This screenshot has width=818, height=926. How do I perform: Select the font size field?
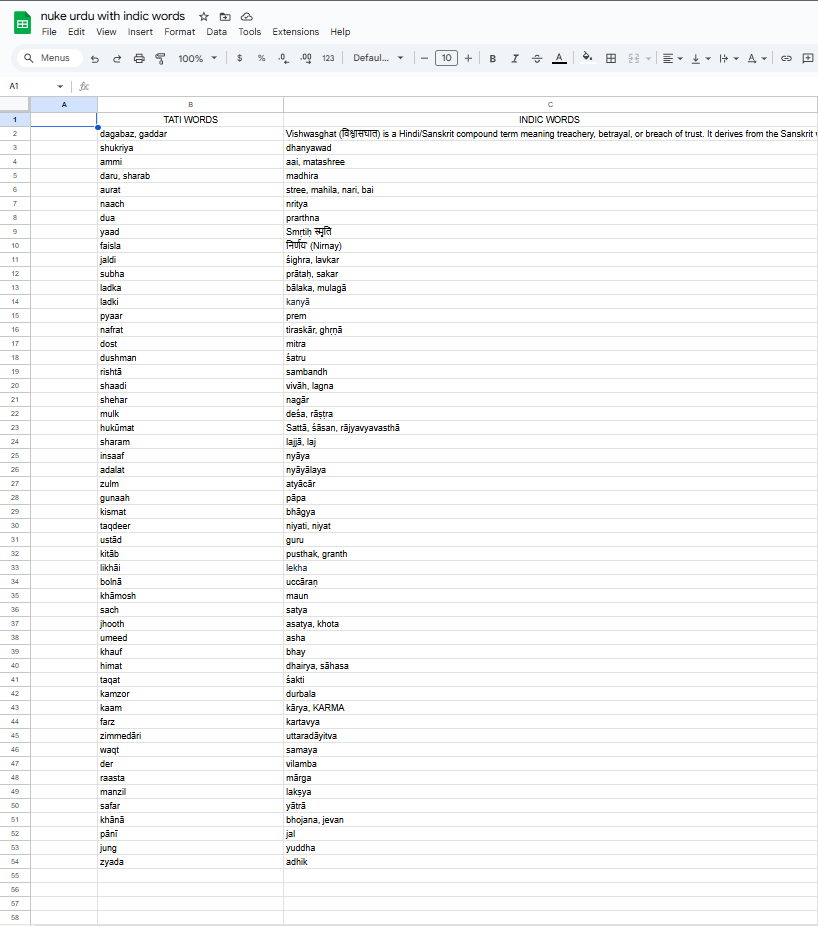coord(447,58)
